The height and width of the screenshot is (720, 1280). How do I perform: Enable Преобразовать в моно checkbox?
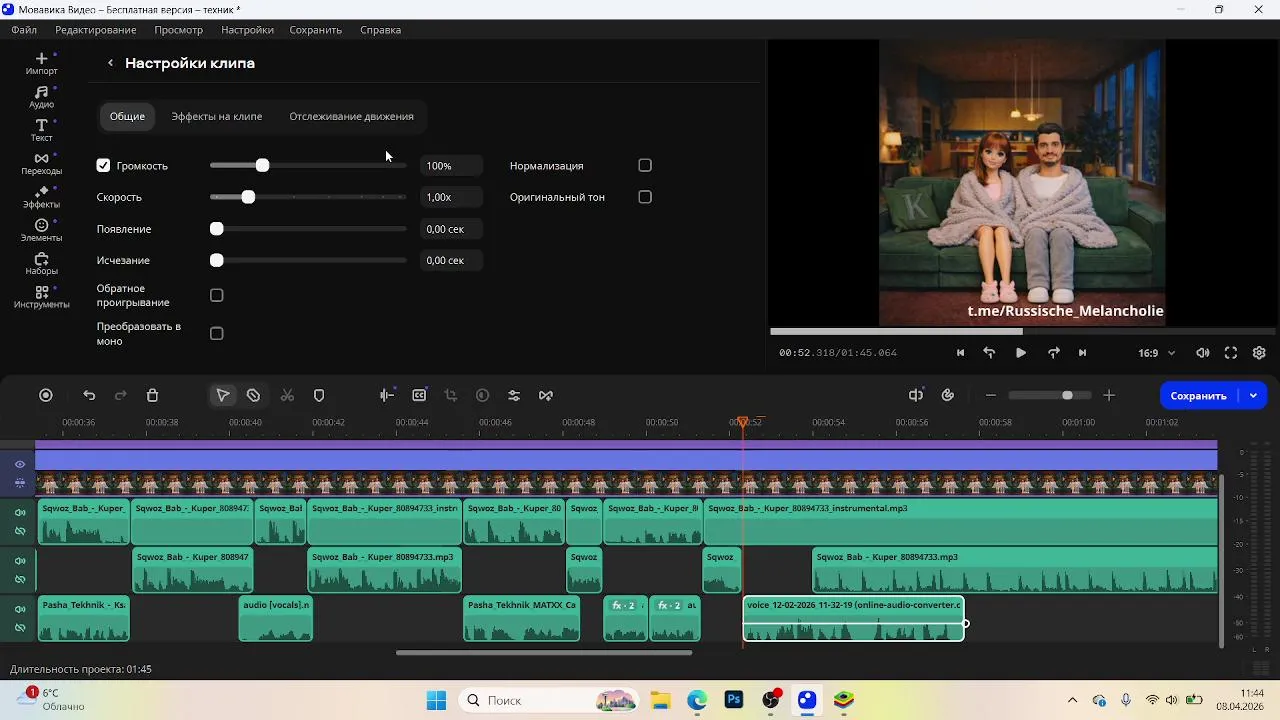click(x=217, y=334)
